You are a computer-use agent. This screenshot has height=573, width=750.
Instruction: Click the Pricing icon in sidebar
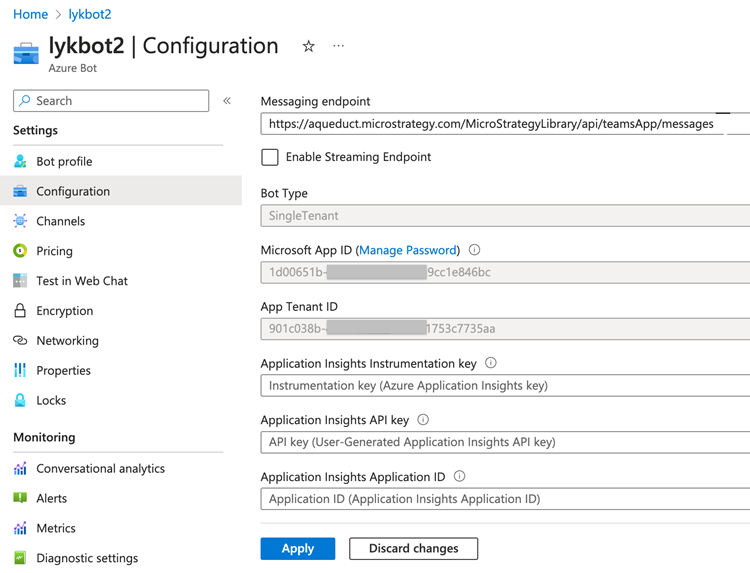(20, 251)
